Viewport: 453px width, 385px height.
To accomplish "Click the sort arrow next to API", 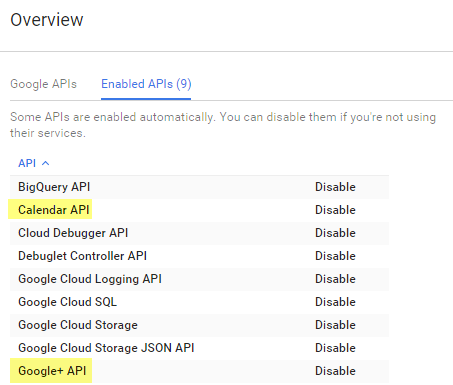I will (46, 163).
